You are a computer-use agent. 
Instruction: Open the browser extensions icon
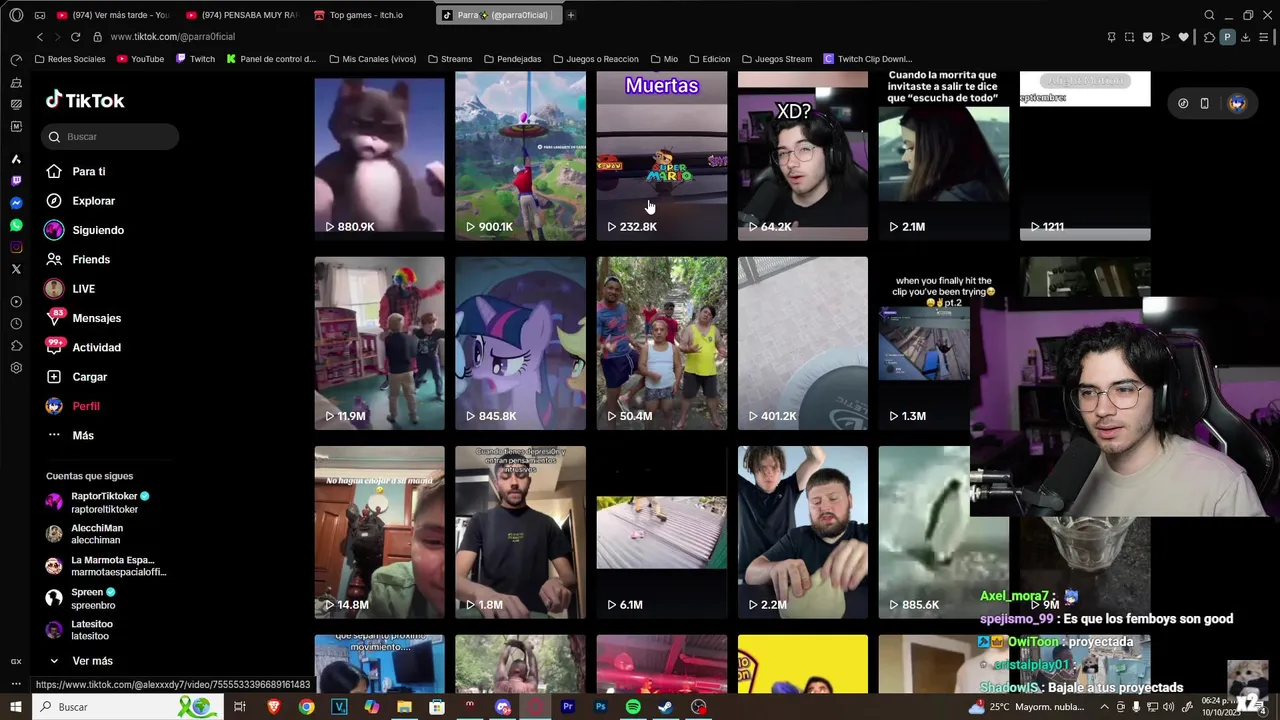tap(1209, 37)
